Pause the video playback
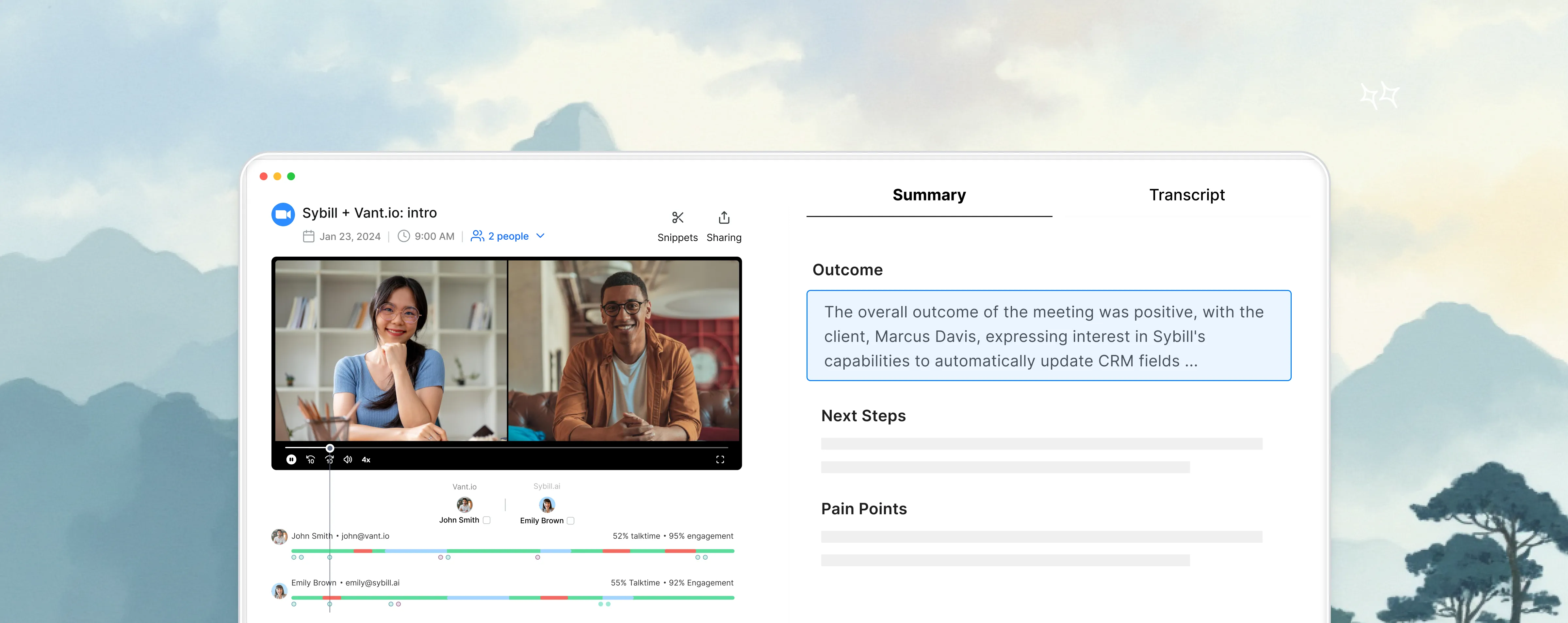 291,459
